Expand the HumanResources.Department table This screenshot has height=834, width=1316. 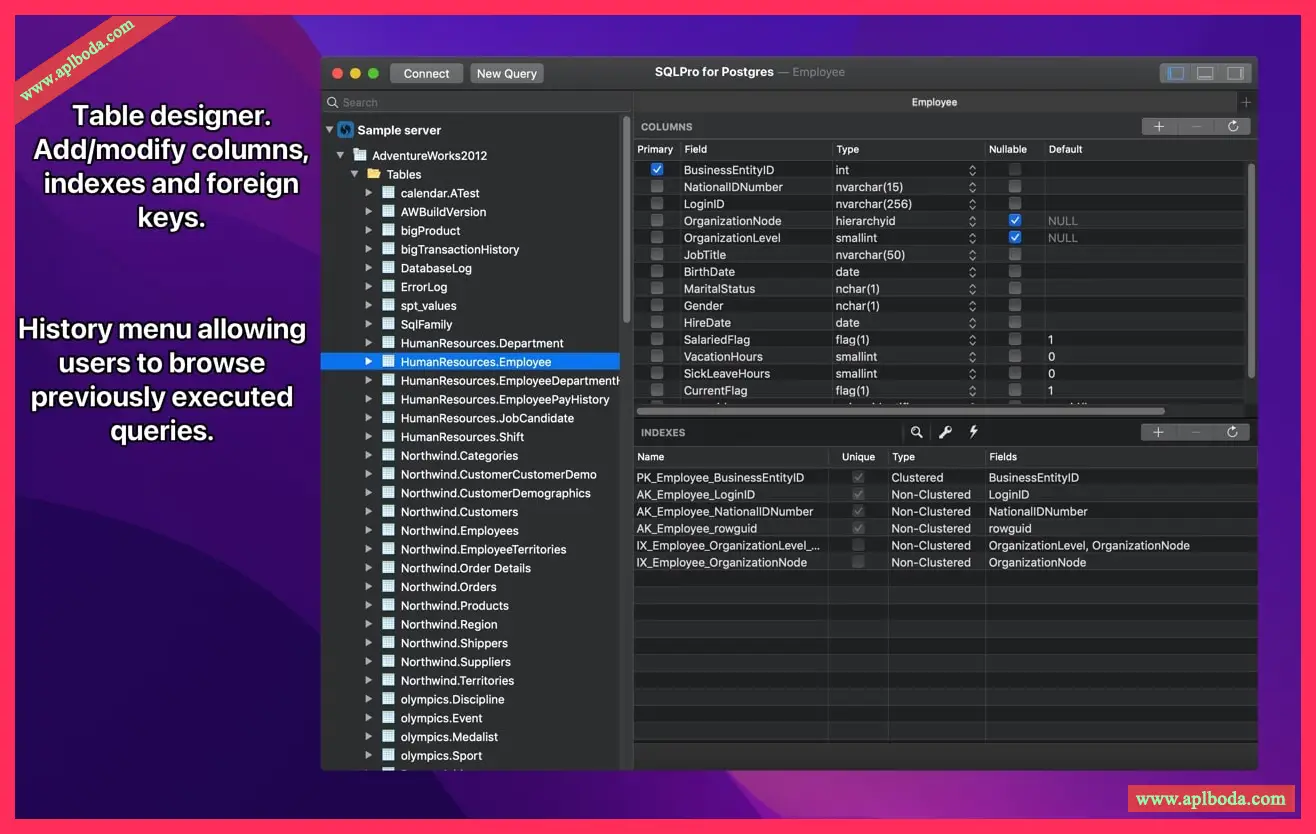tap(369, 343)
